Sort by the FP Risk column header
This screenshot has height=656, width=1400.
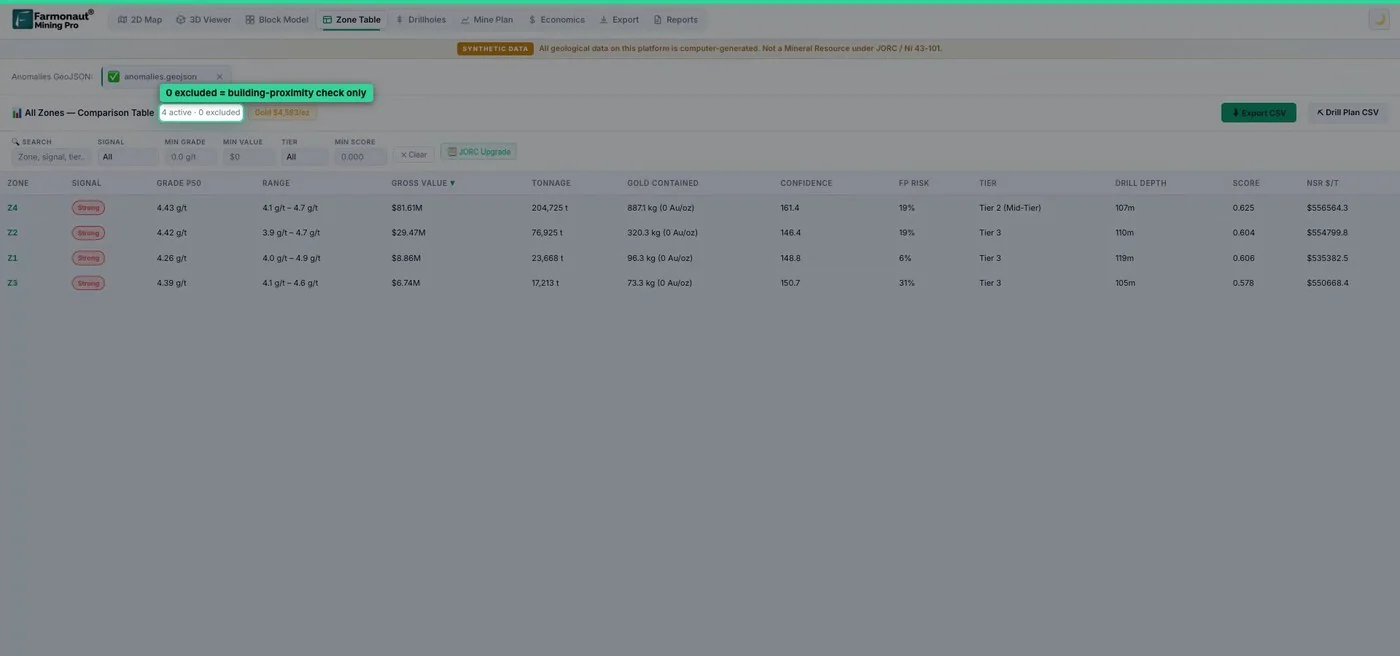[x=914, y=183]
